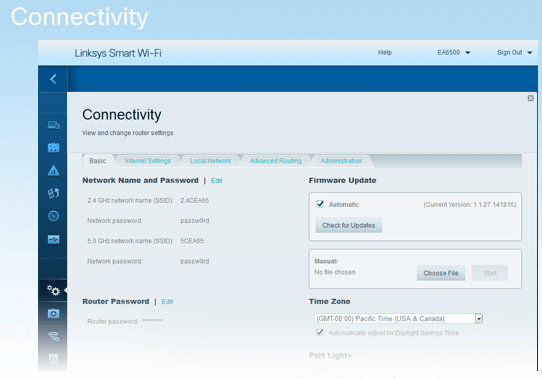Viewport: 542px width, 379px height.
Task: Toggle the Automatic firmware update checkbox
Action: pyautogui.click(x=320, y=204)
